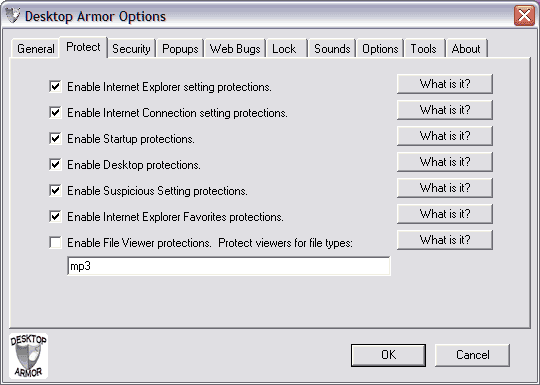540x385 pixels.
Task: Click What is it? beside Favorites protections
Action: (x=445, y=214)
